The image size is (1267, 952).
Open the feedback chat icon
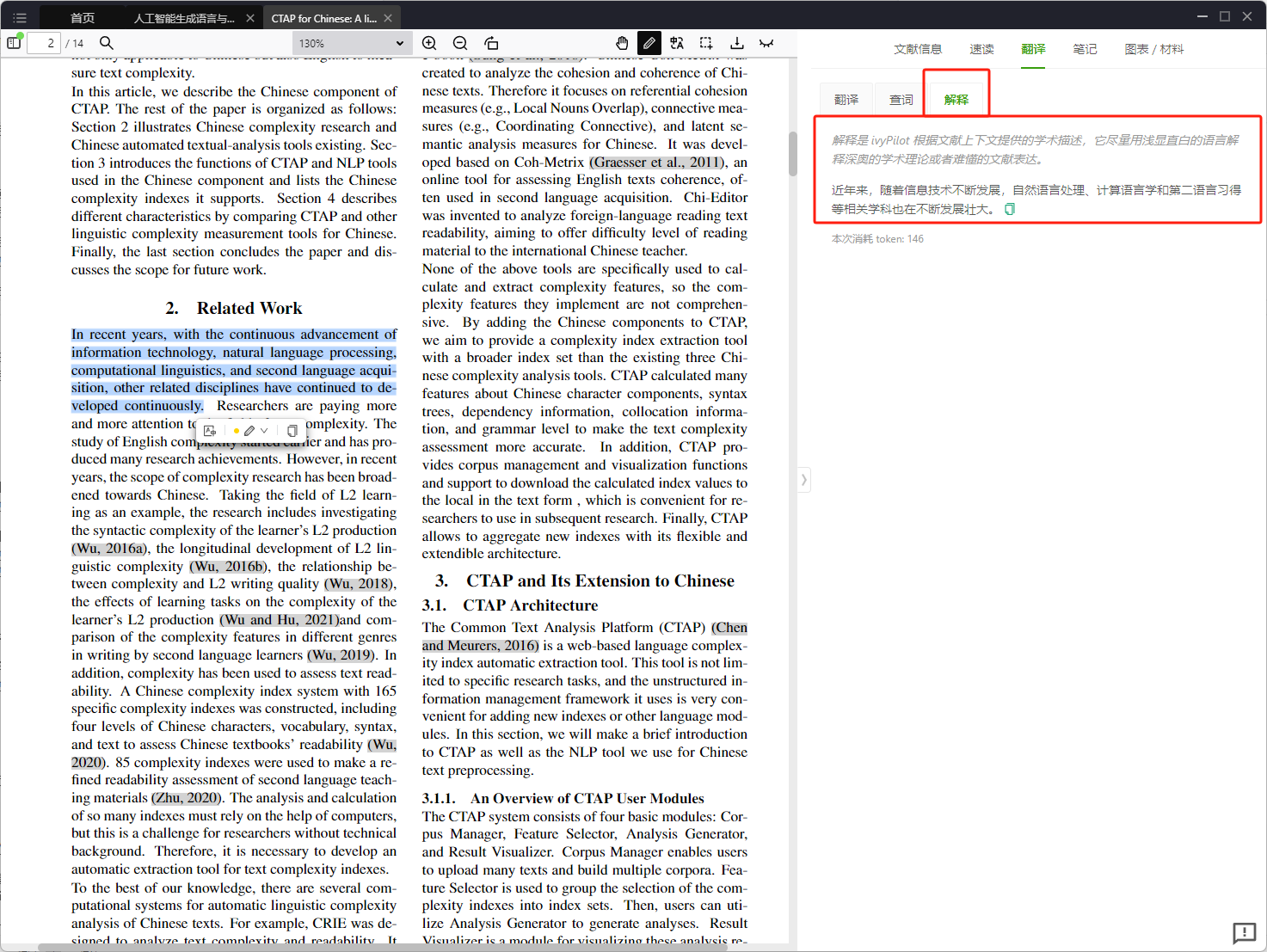click(1244, 933)
